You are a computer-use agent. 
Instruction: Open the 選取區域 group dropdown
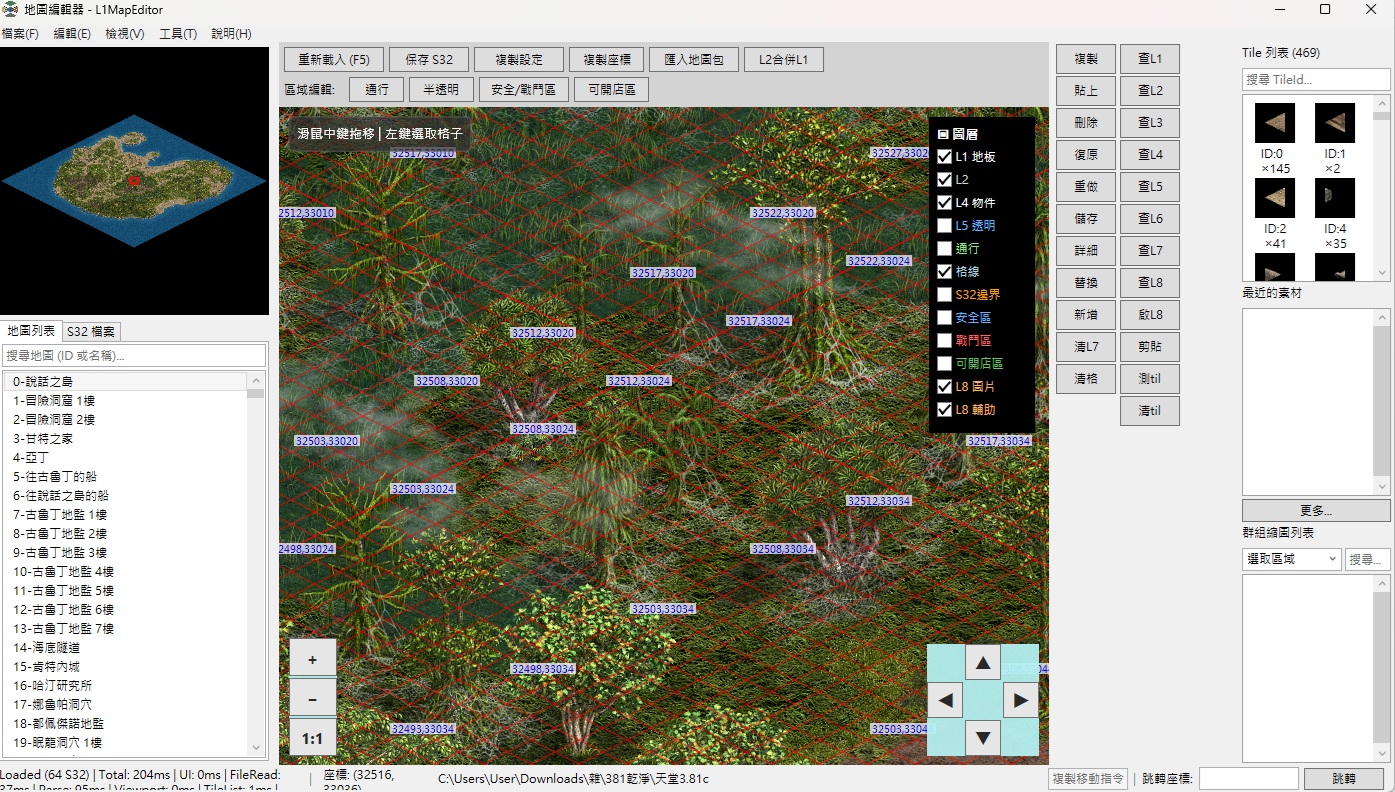(x=1291, y=559)
